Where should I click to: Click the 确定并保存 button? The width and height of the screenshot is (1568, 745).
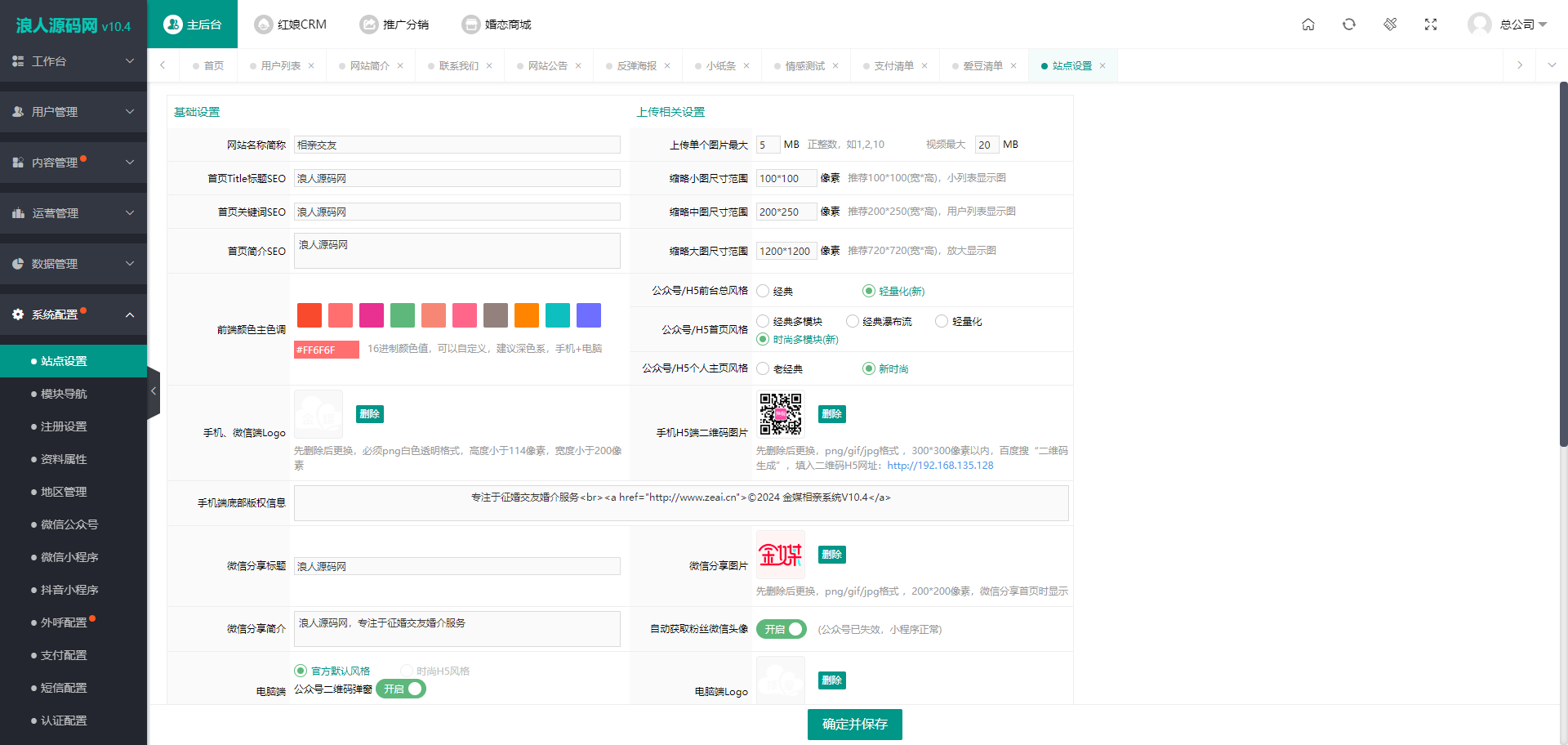coord(854,725)
